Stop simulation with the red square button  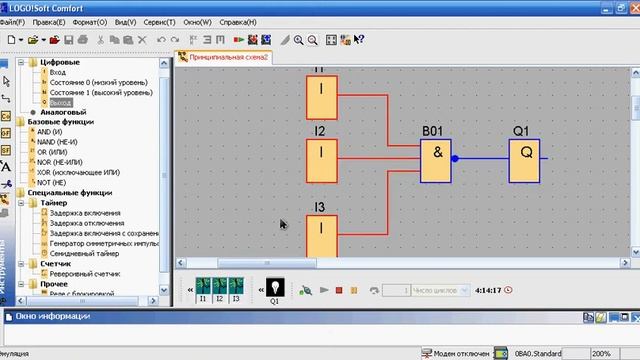click(x=339, y=290)
